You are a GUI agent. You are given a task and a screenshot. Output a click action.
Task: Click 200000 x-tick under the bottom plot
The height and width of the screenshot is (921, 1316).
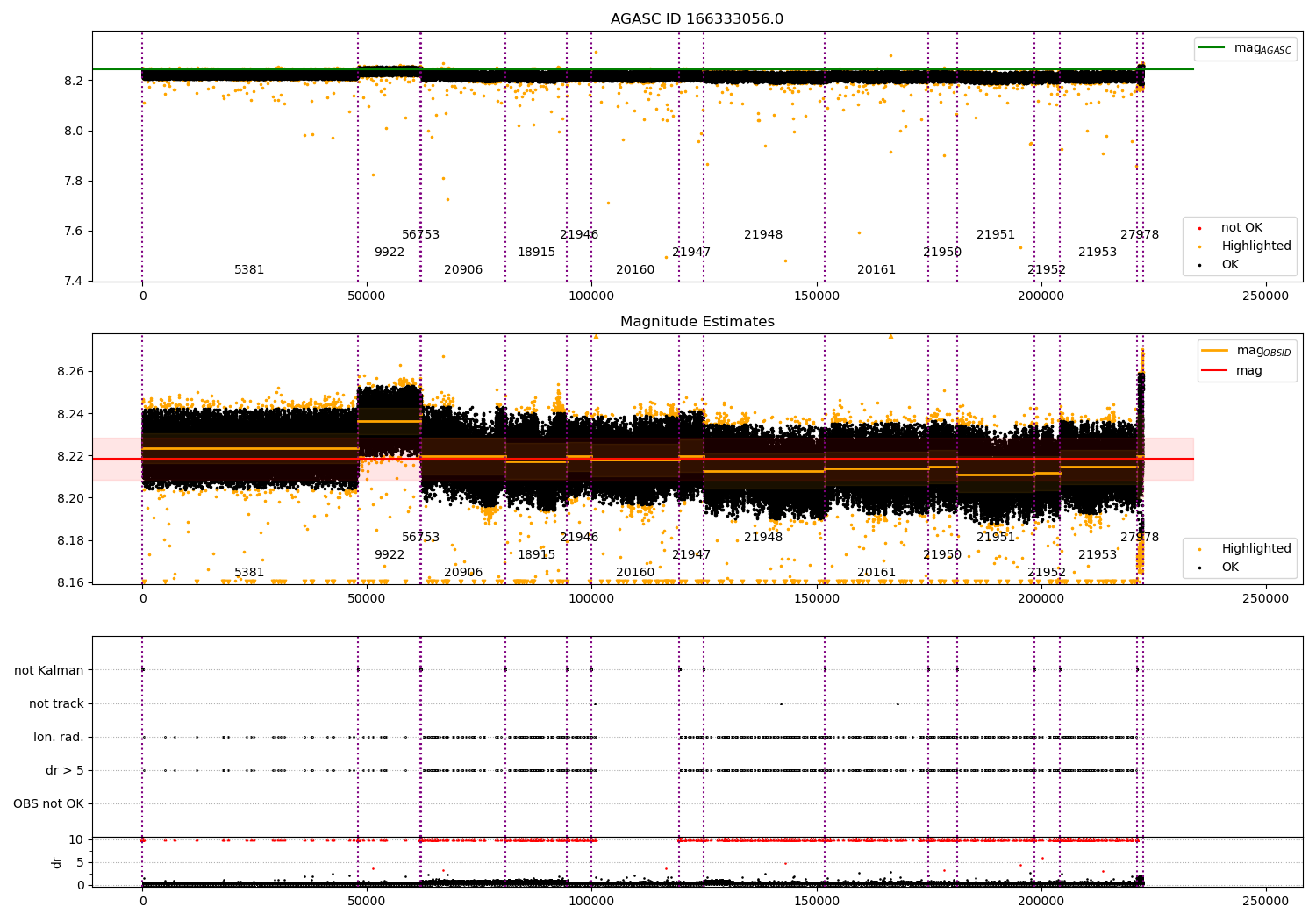point(1041,901)
